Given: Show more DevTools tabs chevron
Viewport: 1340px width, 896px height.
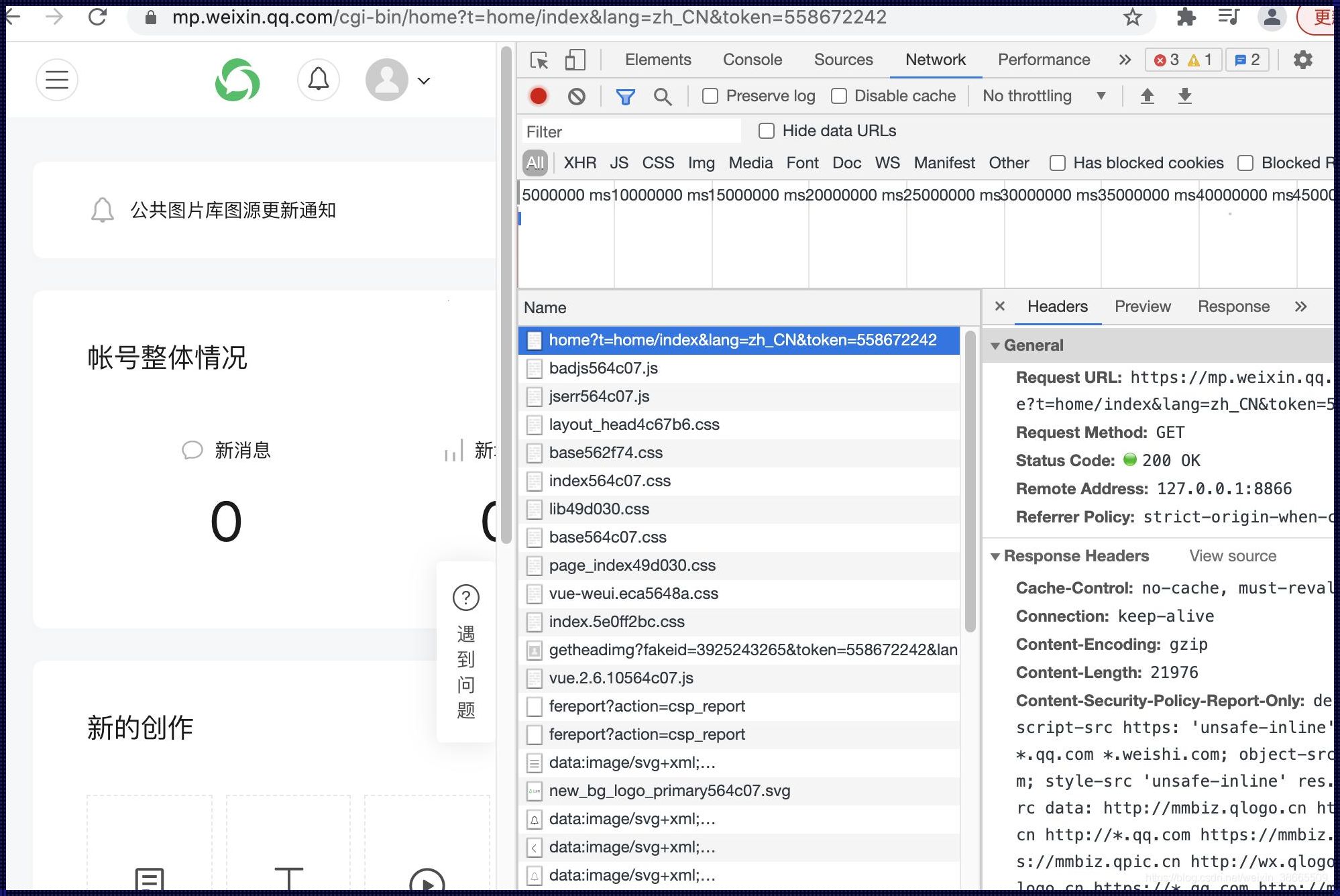Looking at the screenshot, I should (1125, 60).
